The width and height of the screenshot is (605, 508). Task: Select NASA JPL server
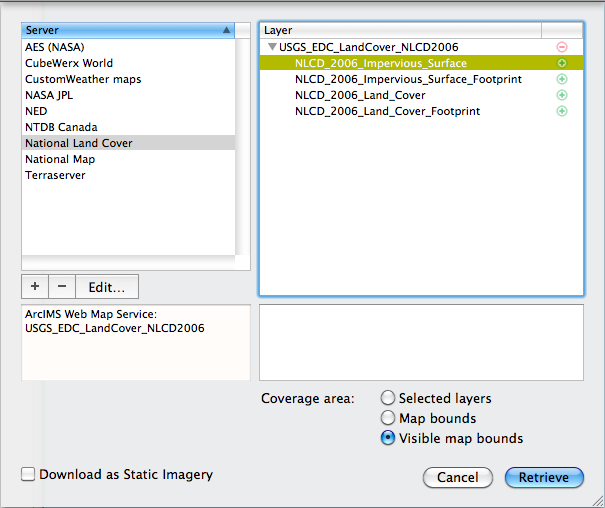(x=128, y=95)
